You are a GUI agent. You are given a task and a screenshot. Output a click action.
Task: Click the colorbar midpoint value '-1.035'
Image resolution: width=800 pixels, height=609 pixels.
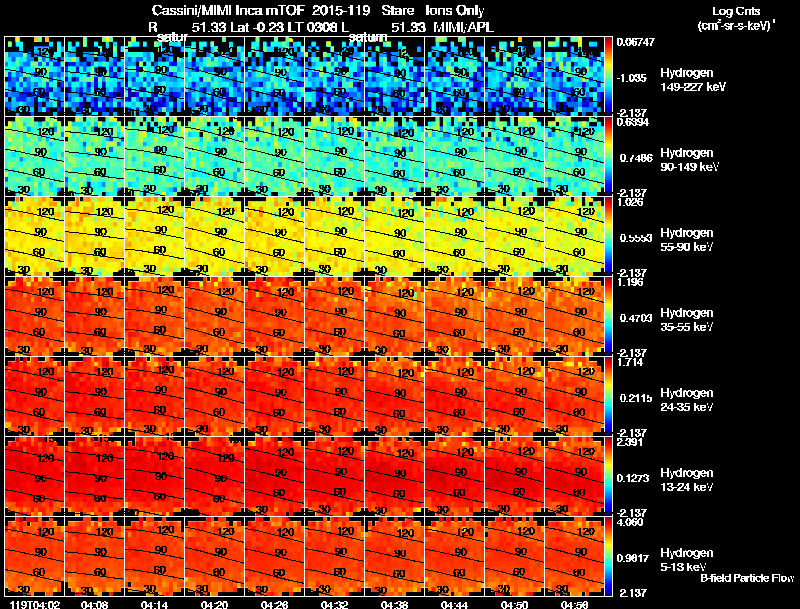coord(632,78)
